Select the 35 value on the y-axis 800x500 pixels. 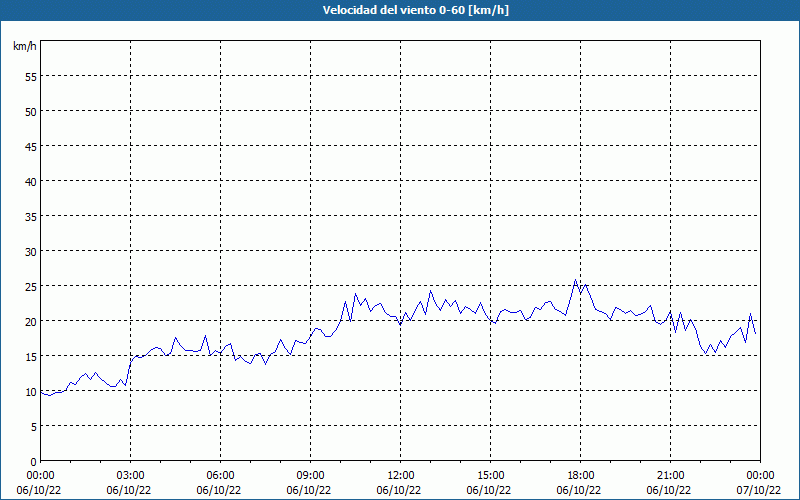coord(31,217)
